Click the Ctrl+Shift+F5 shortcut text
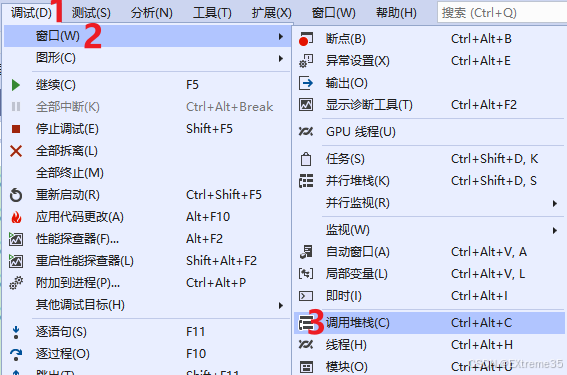This screenshot has width=567, height=375. 223,195
